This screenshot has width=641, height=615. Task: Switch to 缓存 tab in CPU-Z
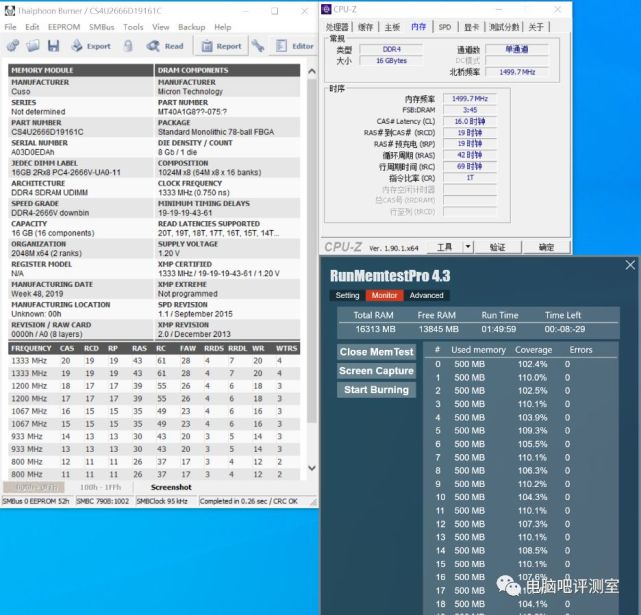pos(365,27)
